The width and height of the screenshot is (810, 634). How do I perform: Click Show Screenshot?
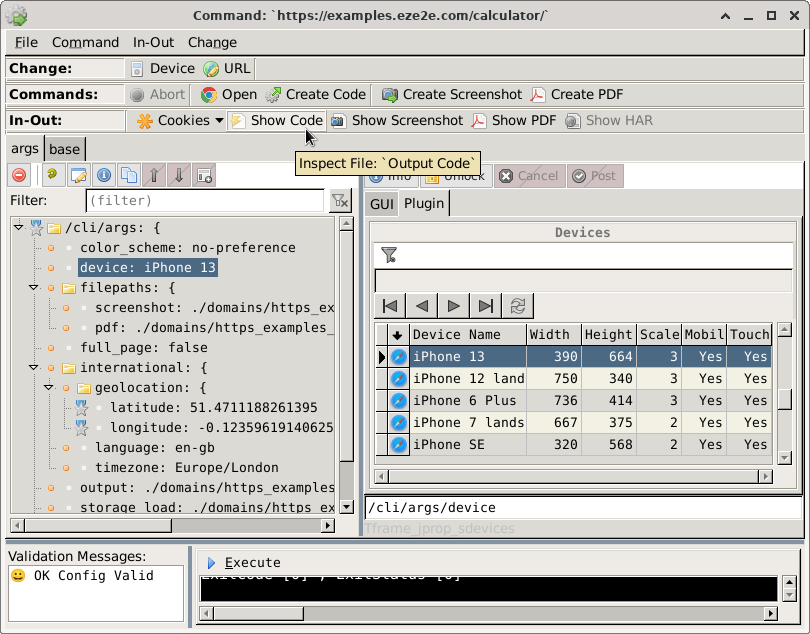pyautogui.click(x=397, y=120)
